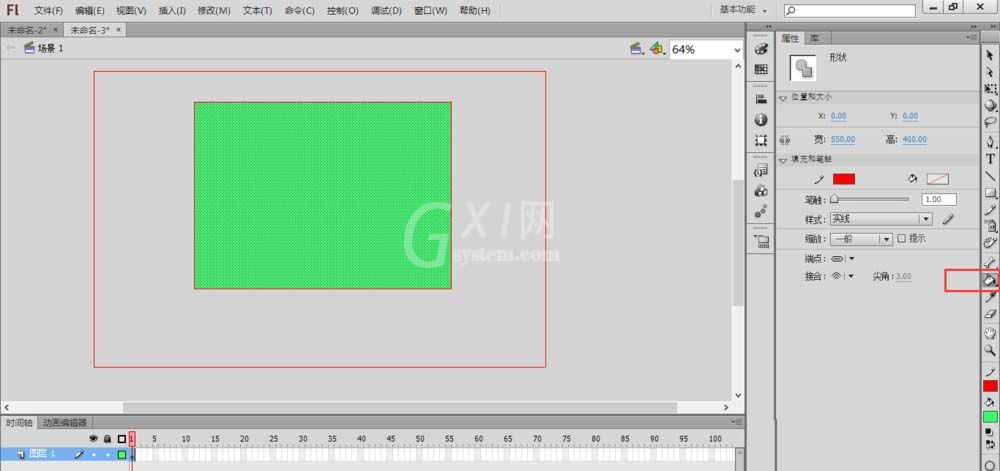The width and height of the screenshot is (1000, 471).
Task: Select the Paint Bucket tool
Action: tap(990, 280)
